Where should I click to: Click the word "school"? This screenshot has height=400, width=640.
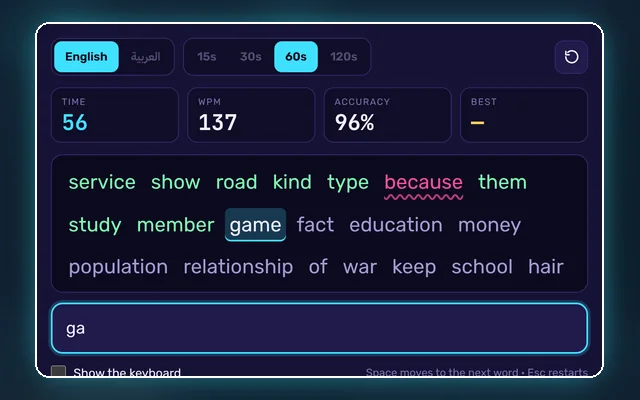click(482, 267)
